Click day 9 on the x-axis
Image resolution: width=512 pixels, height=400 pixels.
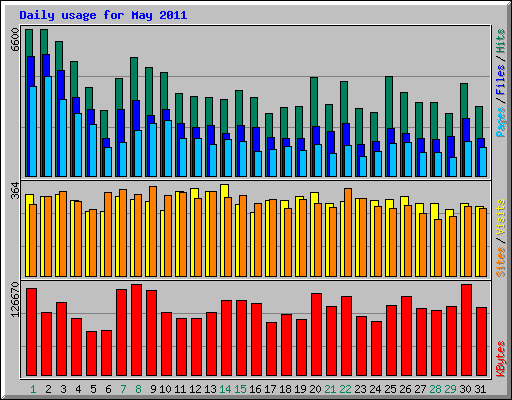point(153,389)
